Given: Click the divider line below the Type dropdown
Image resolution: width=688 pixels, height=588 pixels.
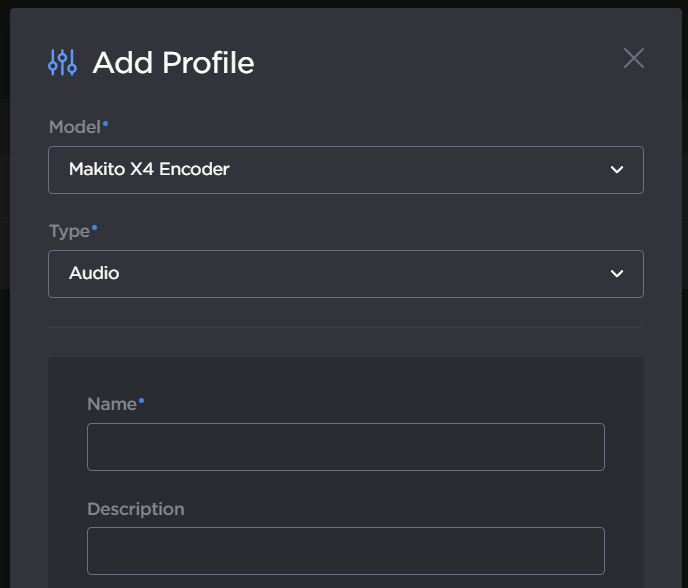Looking at the screenshot, I should (345, 327).
